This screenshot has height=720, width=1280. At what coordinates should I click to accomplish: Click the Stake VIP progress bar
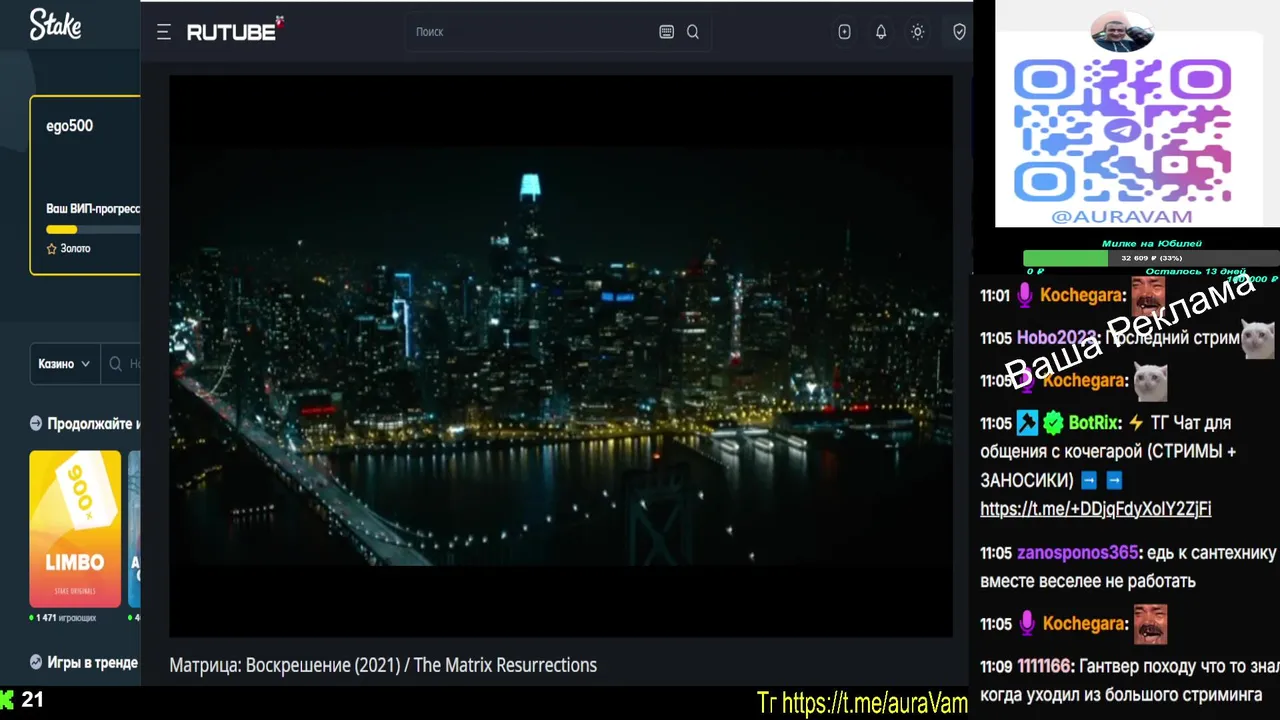point(93,229)
